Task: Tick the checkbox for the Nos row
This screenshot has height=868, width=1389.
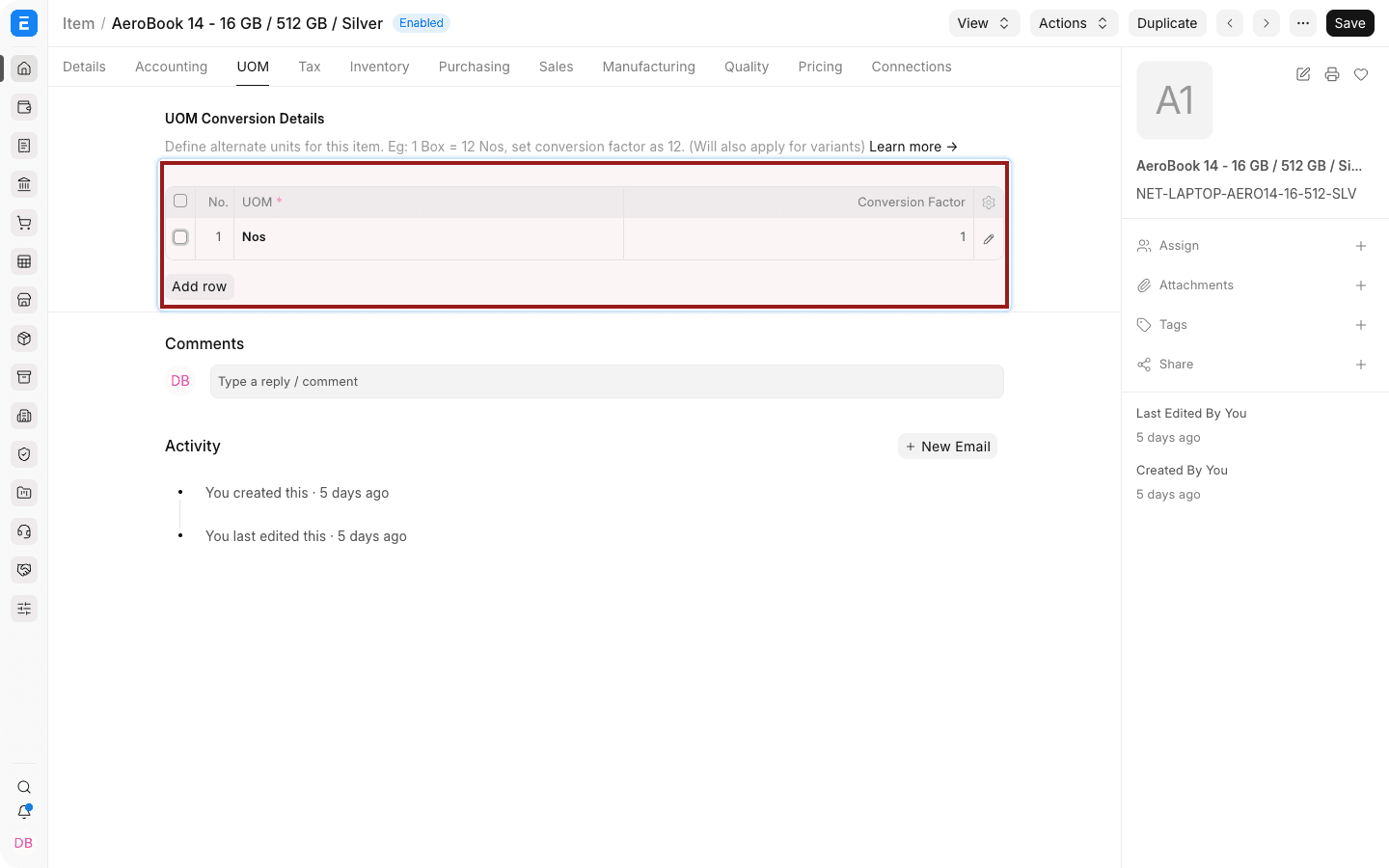Action: tap(180, 237)
